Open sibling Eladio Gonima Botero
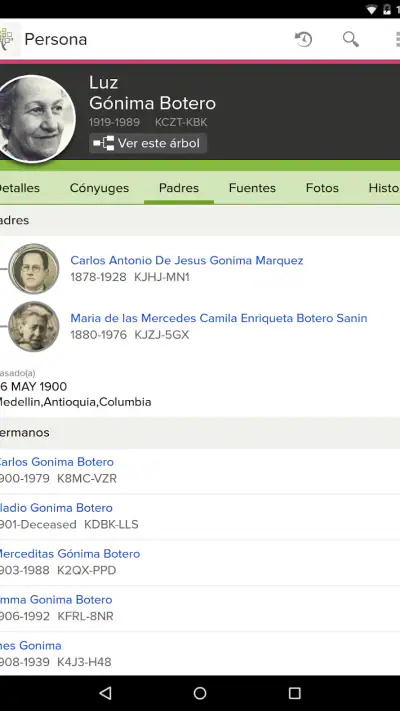 tap(55, 507)
